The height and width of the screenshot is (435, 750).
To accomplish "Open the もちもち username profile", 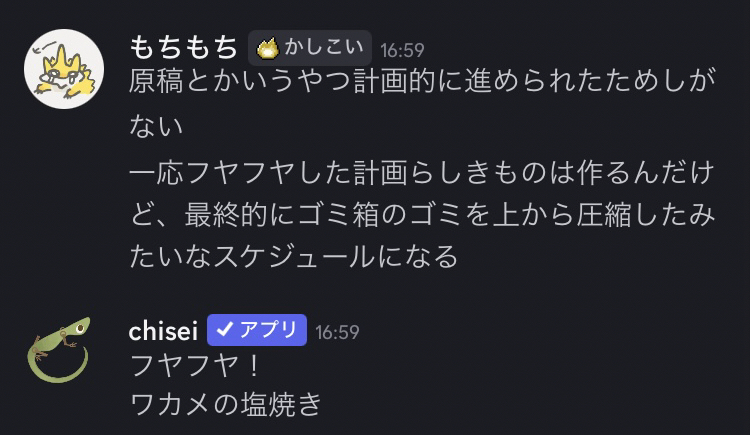I will [x=184, y=47].
